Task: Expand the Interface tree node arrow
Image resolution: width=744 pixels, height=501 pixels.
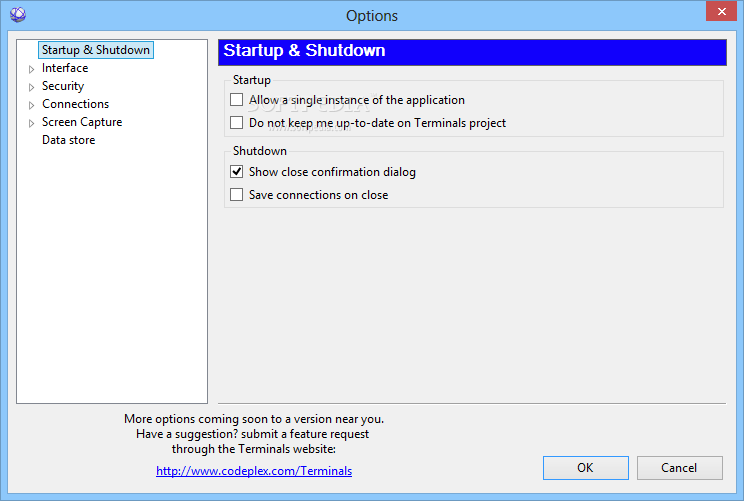Action: [31, 69]
